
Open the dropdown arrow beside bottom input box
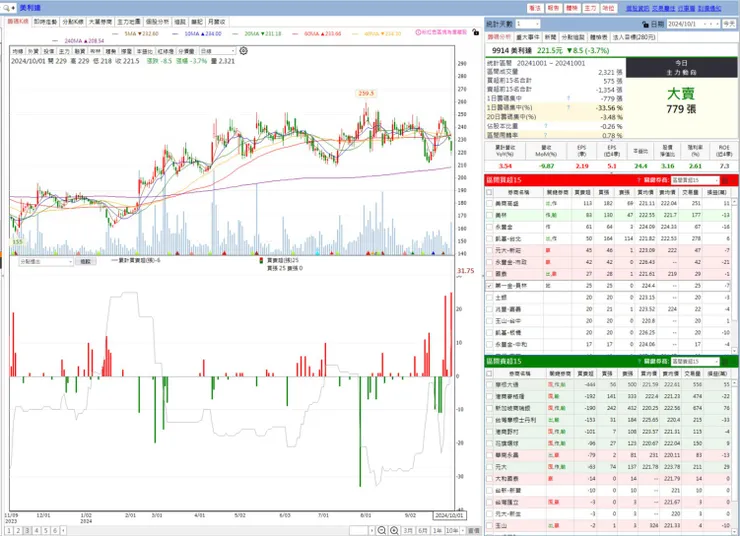(x=372, y=531)
